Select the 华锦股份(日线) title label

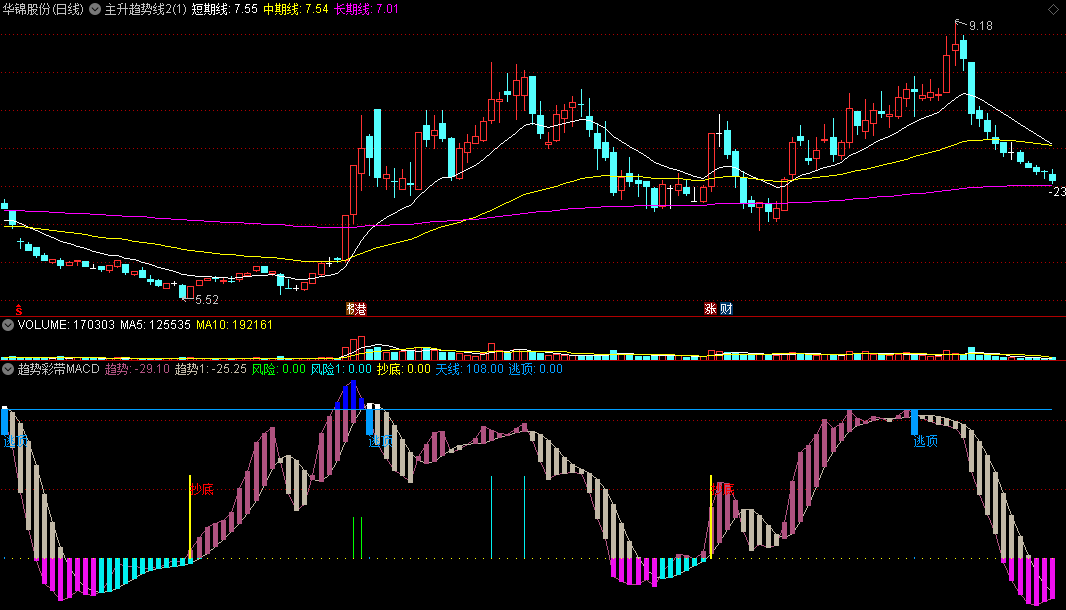click(43, 10)
